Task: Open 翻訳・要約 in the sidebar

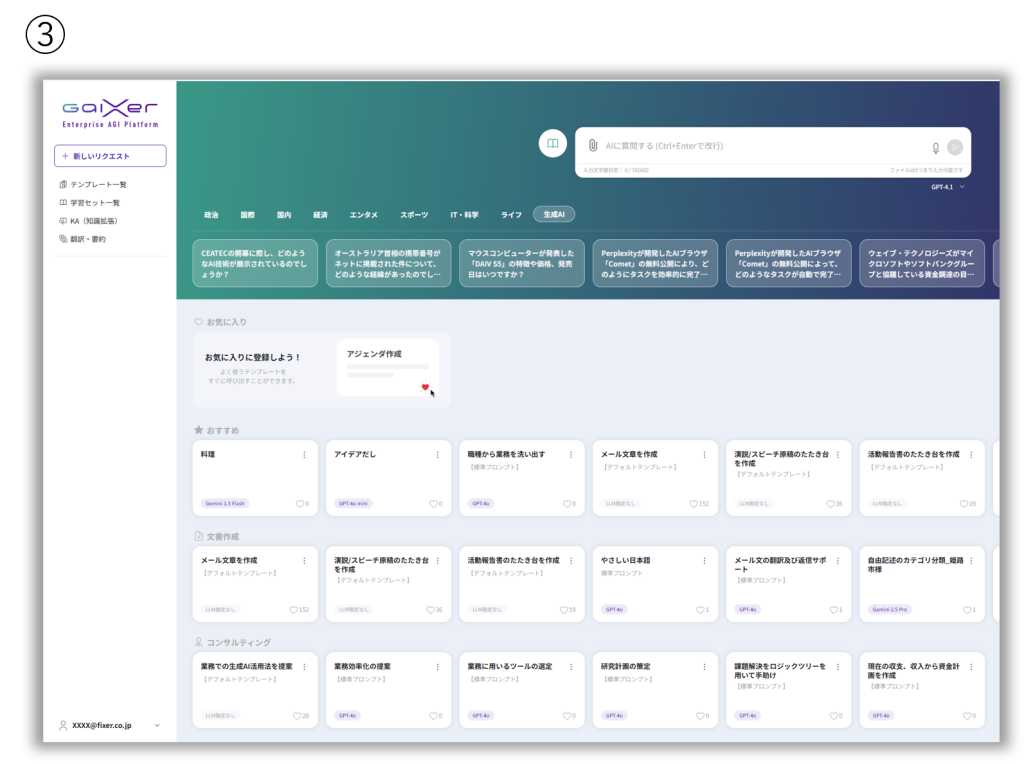Action: [x=88, y=239]
